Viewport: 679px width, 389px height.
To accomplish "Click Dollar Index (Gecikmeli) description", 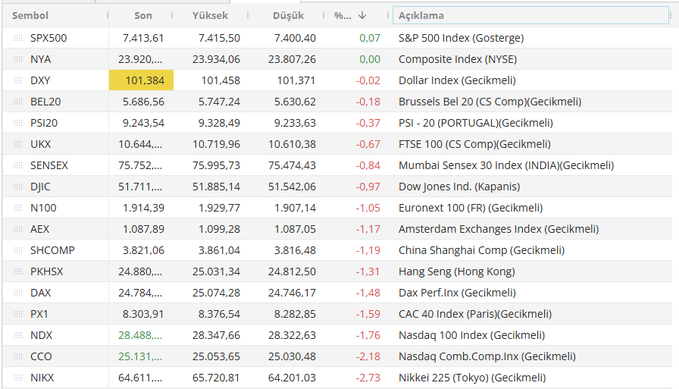I will 457,81.
